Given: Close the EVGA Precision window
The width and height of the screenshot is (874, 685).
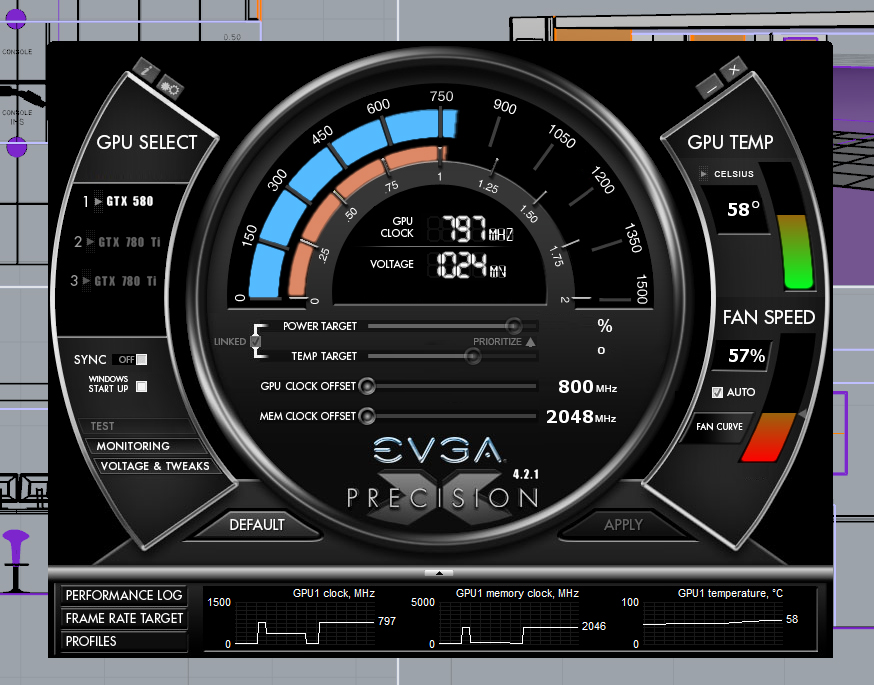Looking at the screenshot, I should (734, 70).
